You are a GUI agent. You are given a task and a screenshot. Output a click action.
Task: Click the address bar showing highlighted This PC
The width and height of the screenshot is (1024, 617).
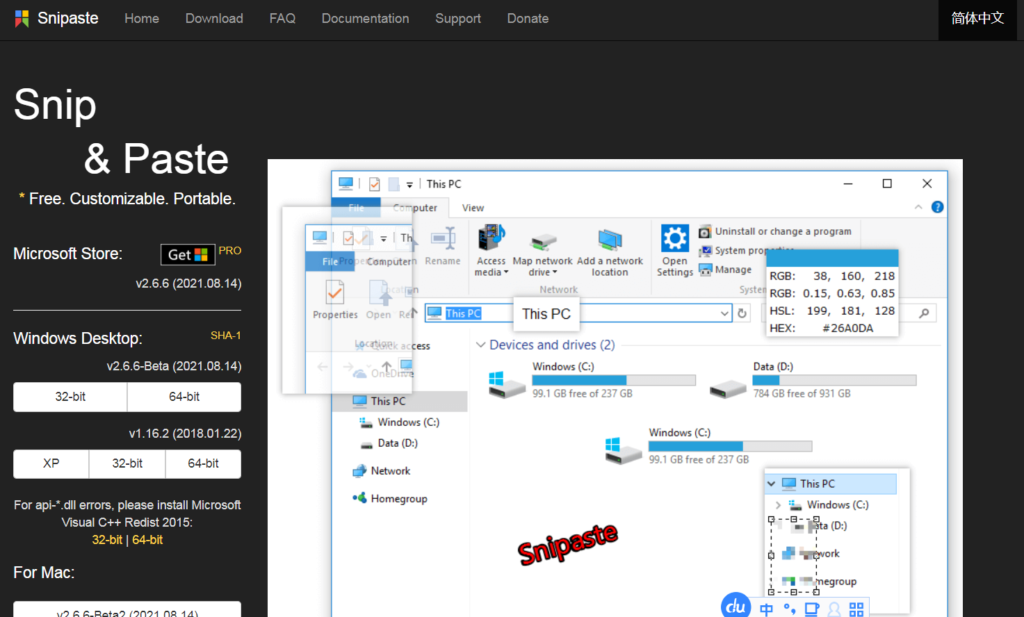[578, 313]
